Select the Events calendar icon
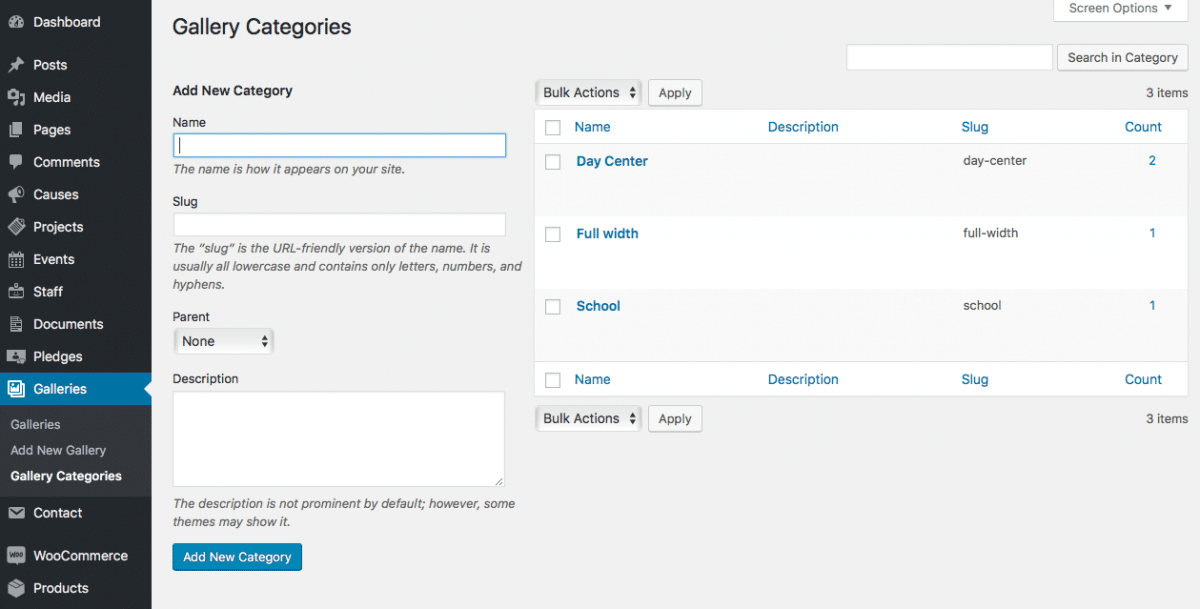This screenshot has height=609, width=1200. [x=18, y=259]
